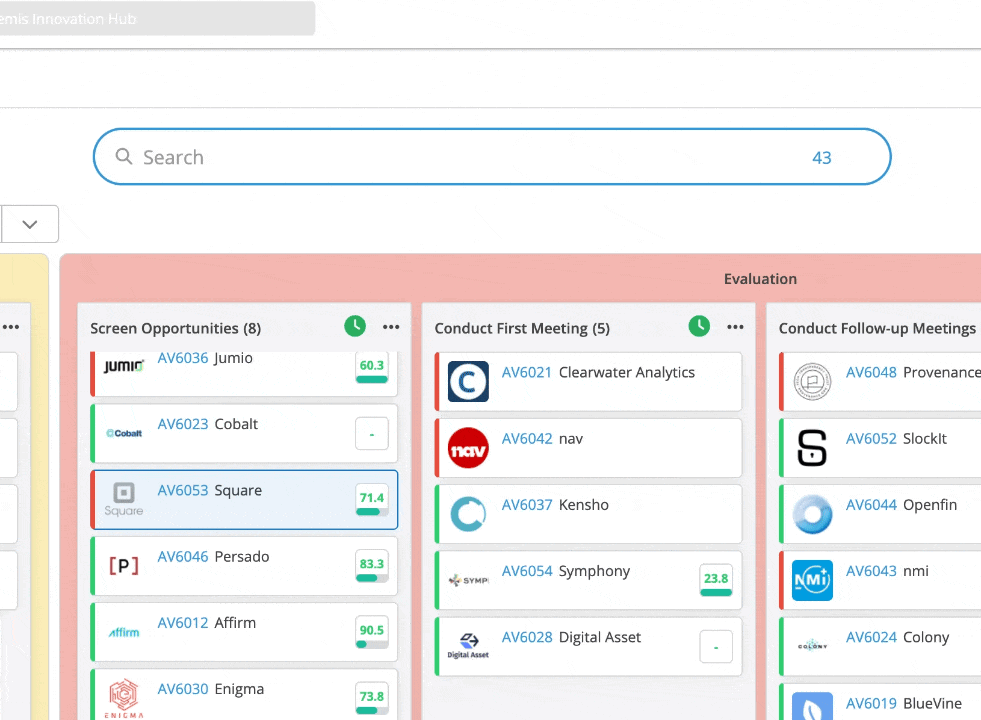Click the Symphony logo icon
Image resolution: width=981 pixels, height=720 pixels.
469,581
